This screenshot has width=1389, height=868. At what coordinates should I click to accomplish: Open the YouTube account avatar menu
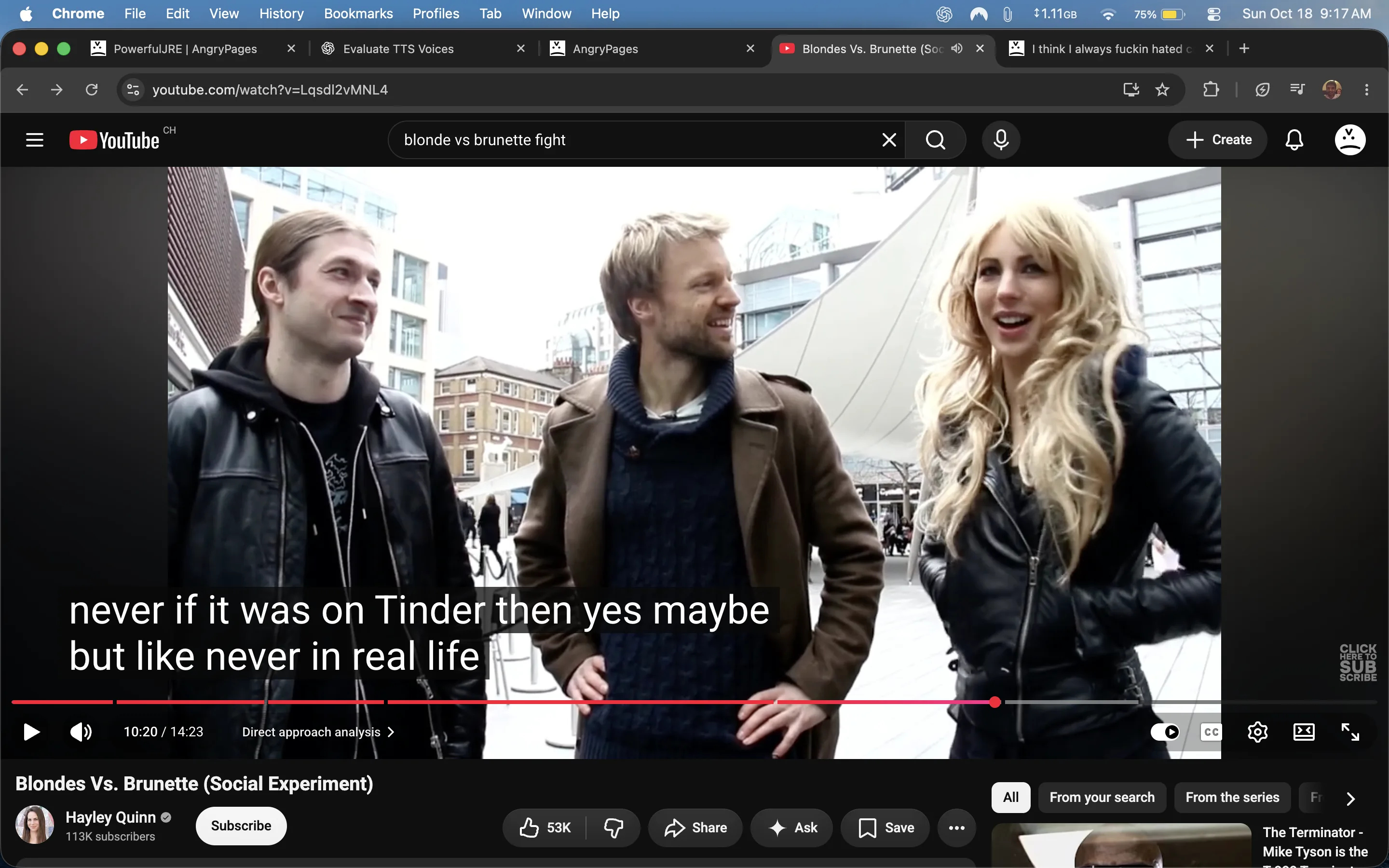1350,139
